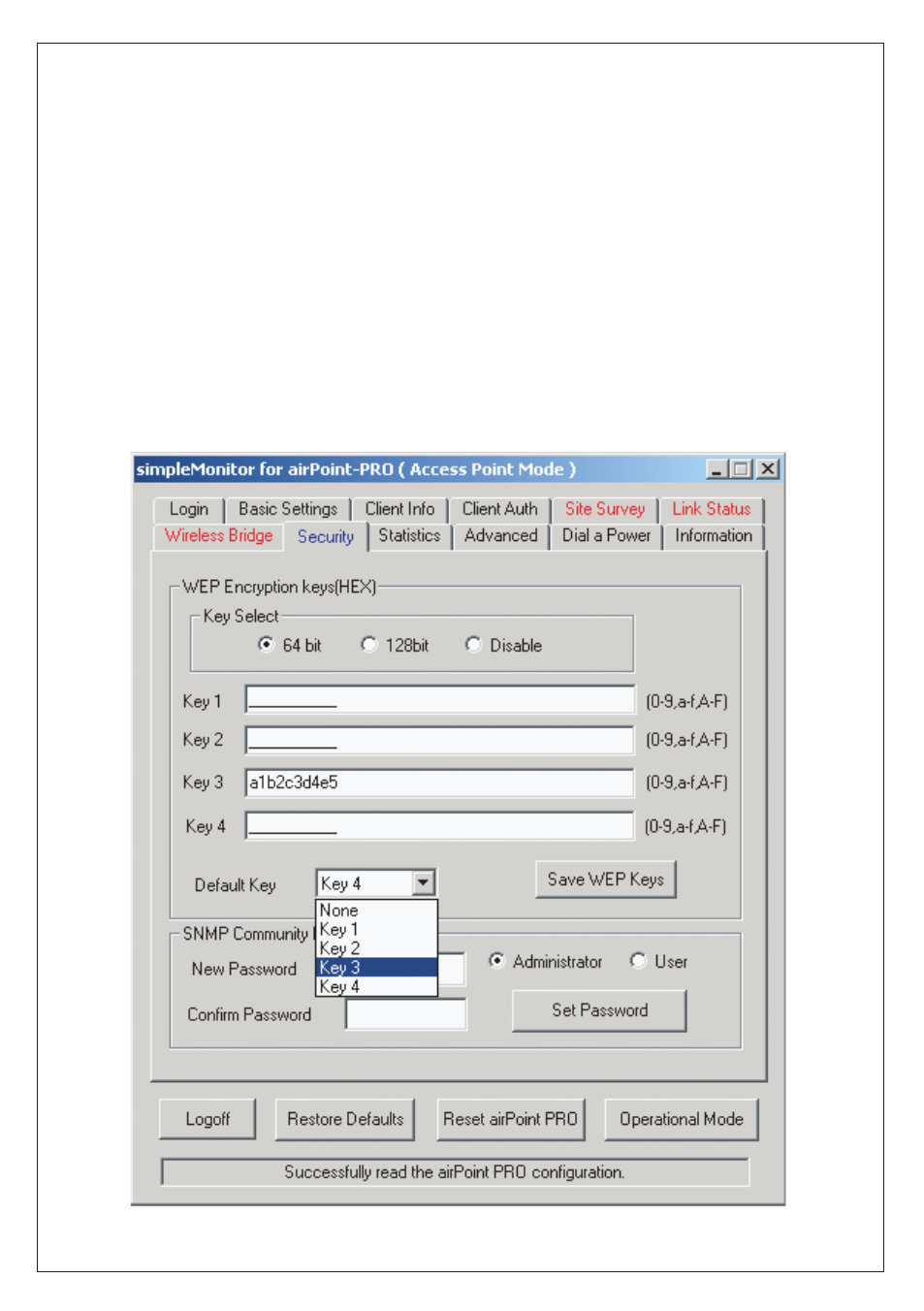Minimize the simpleMonitor window
Viewport: 924px width, 1311px height.
coord(717,469)
